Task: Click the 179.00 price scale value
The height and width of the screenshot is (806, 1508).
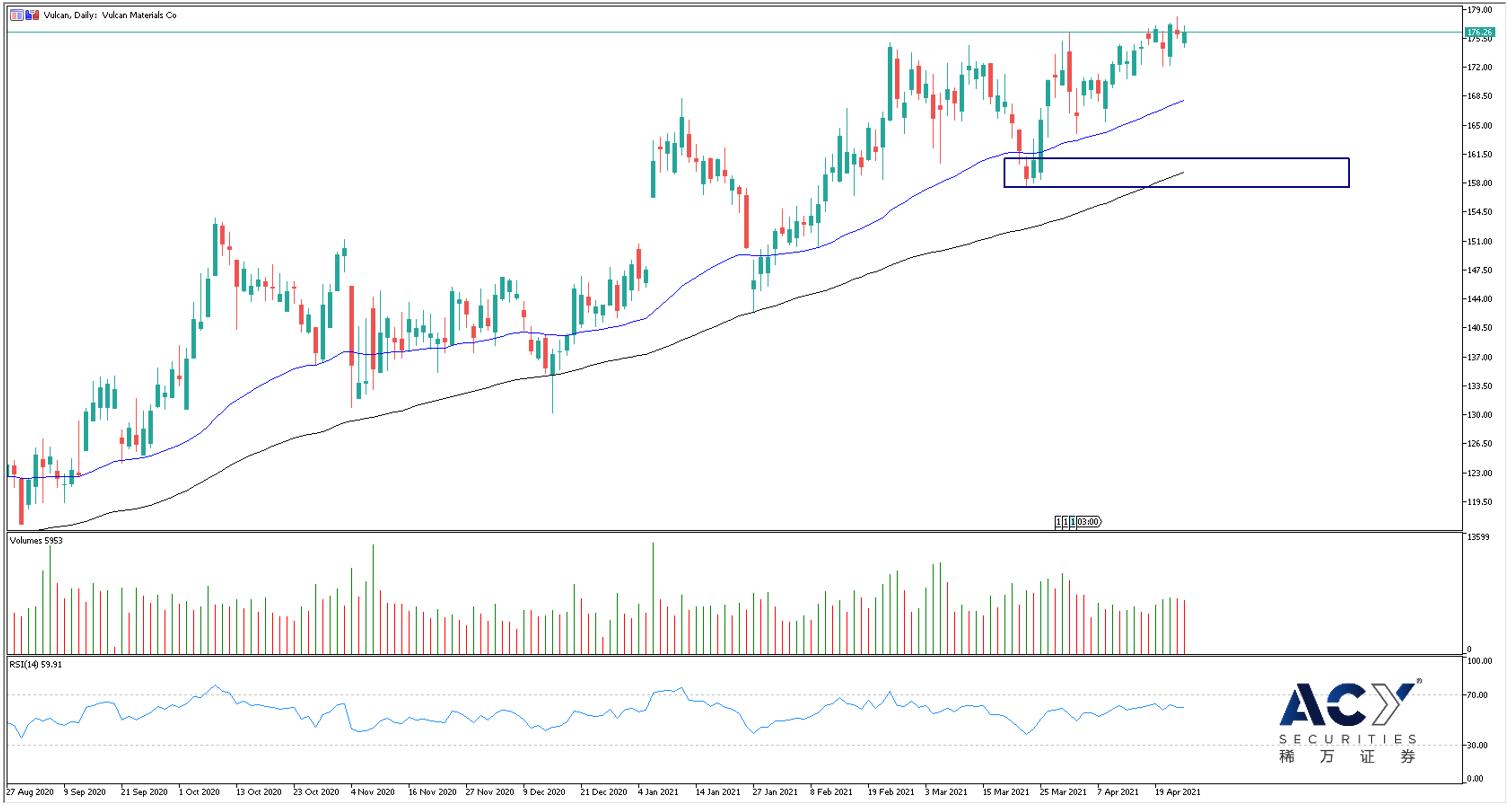Action: 1479,9
